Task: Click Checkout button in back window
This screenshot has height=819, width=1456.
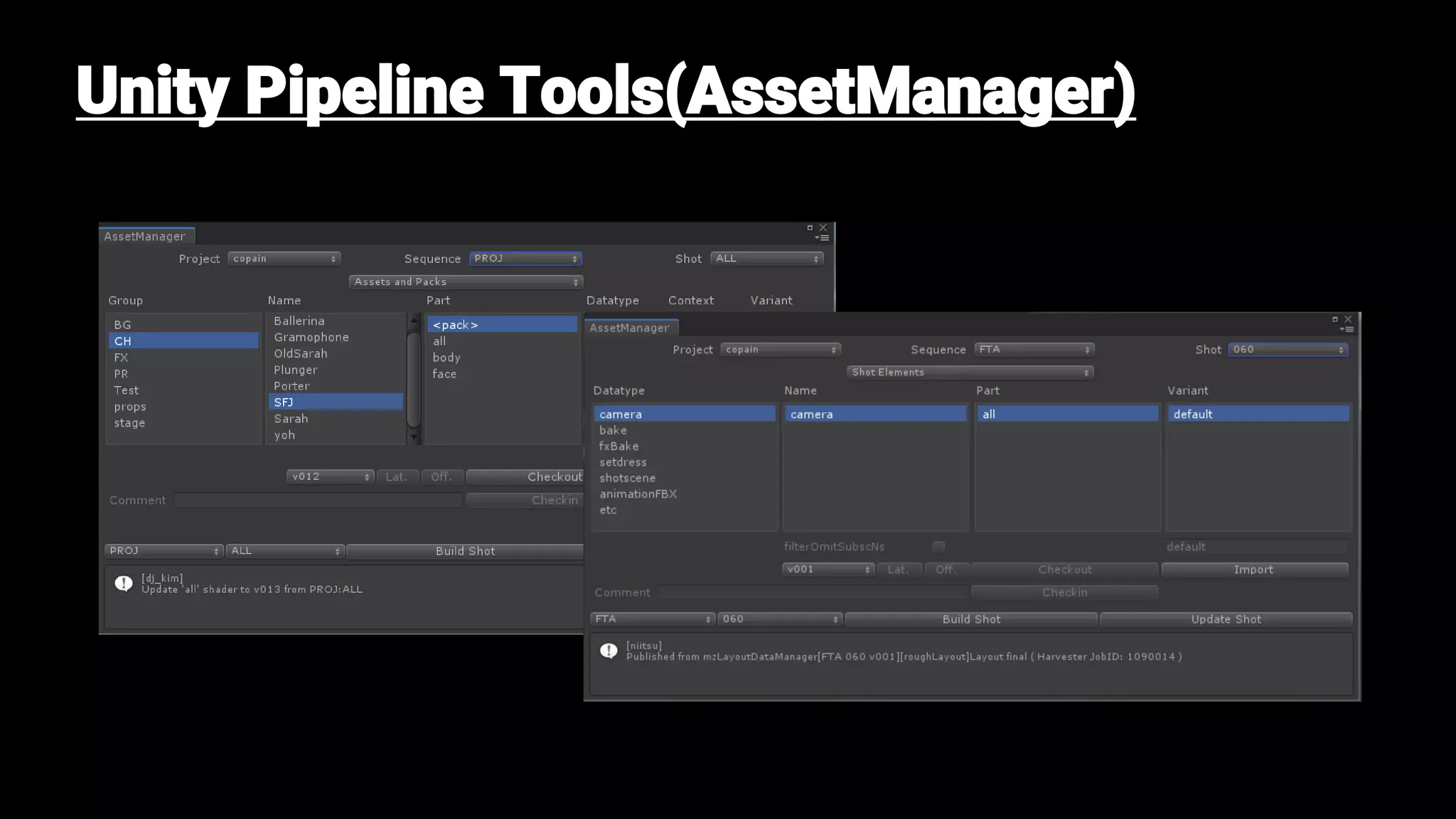Action: click(x=525, y=477)
